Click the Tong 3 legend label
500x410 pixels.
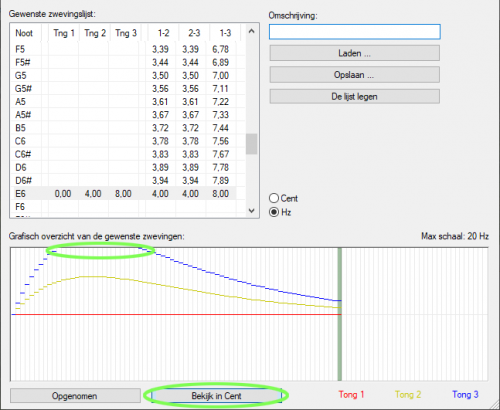pyautogui.click(x=465, y=395)
